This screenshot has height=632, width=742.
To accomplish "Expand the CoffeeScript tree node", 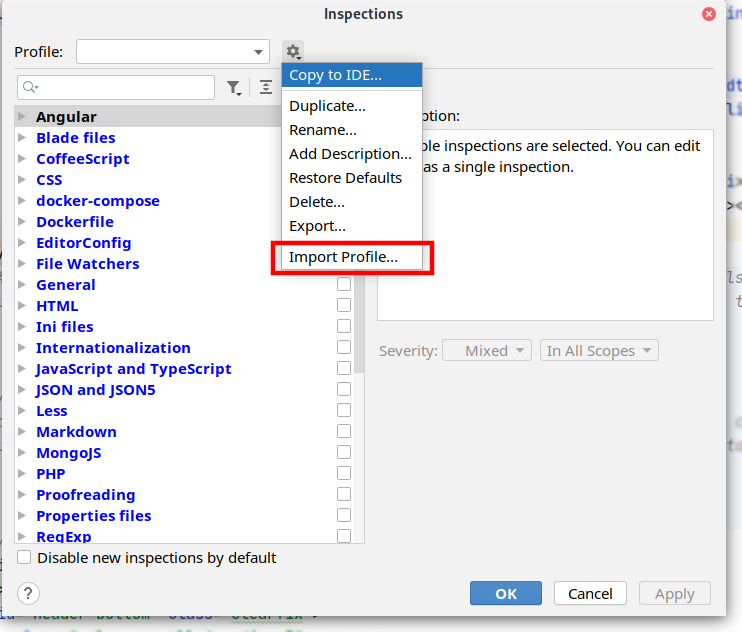I will pyautogui.click(x=23, y=159).
